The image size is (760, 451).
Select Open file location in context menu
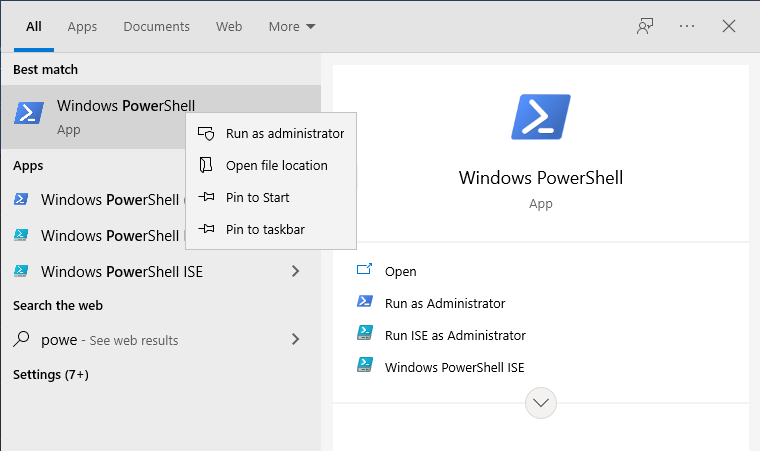276,165
